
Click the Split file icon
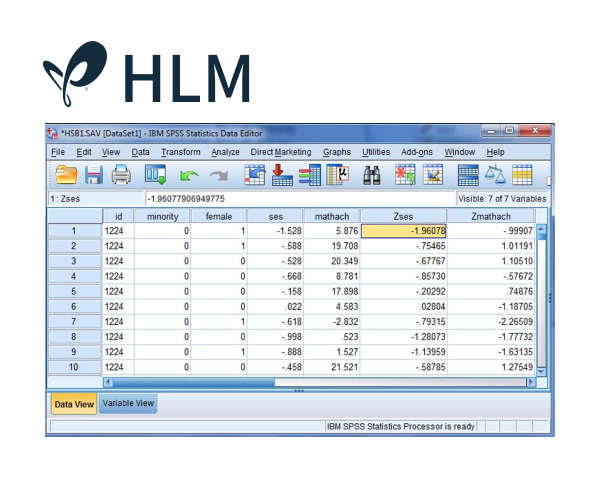point(468,175)
